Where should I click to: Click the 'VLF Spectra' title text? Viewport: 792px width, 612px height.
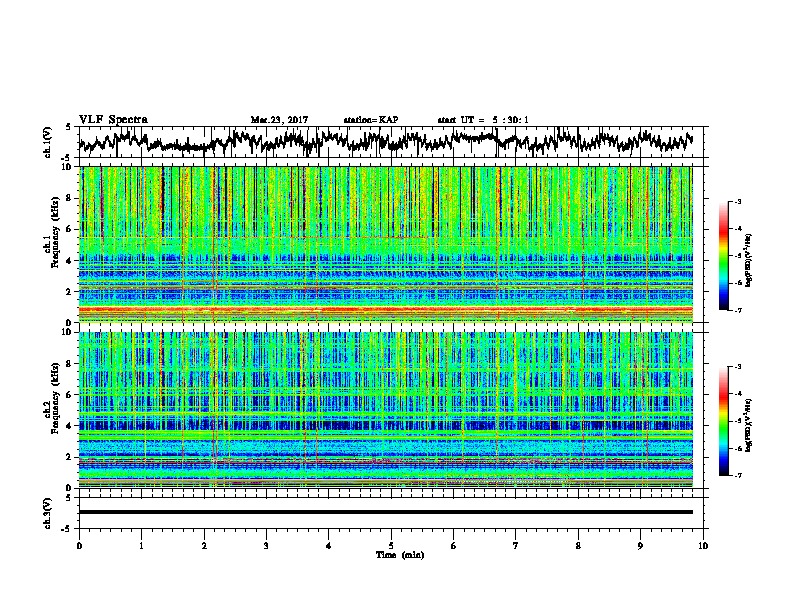click(x=113, y=120)
